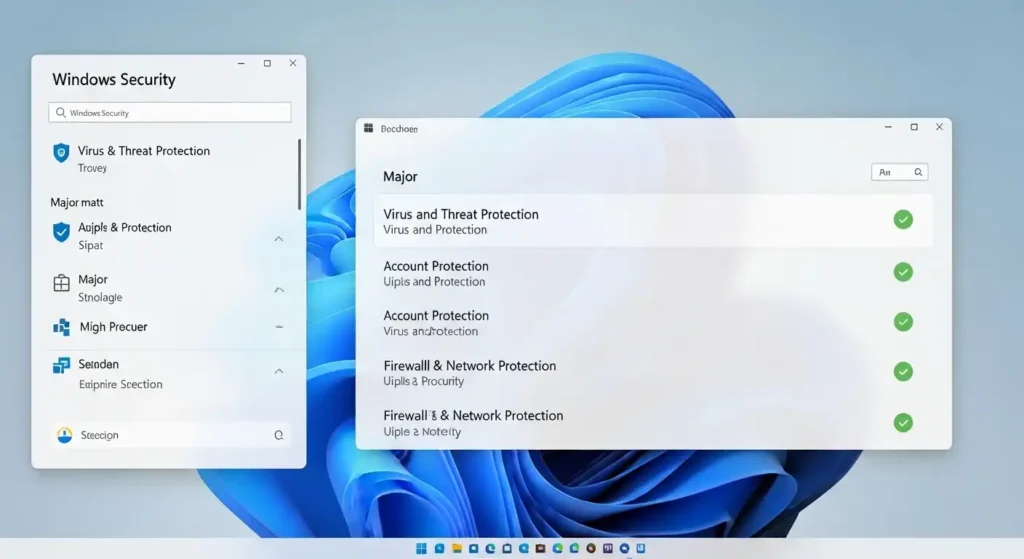Click green check beside Uipls and Protection

(x=903, y=272)
